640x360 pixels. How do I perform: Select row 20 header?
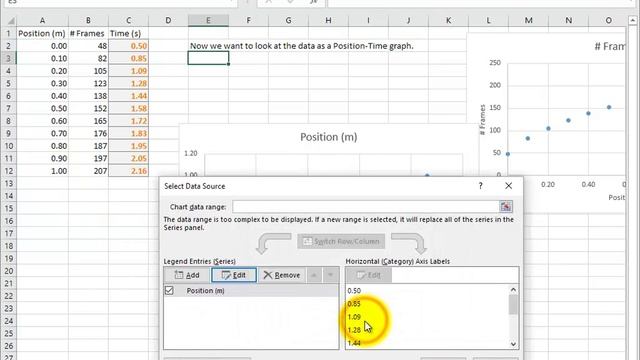point(9,271)
